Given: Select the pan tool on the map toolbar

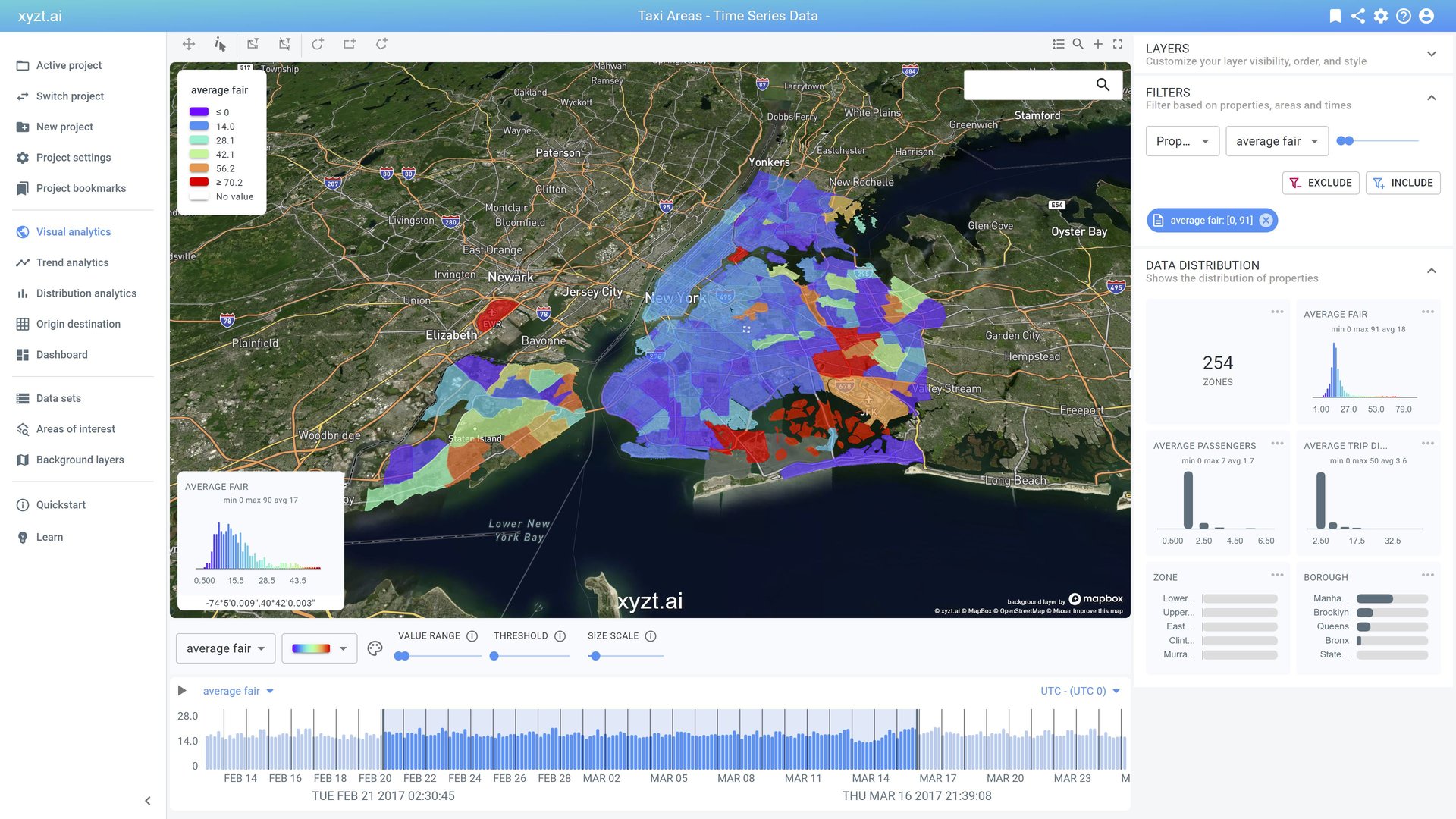Looking at the screenshot, I should coord(188,44).
